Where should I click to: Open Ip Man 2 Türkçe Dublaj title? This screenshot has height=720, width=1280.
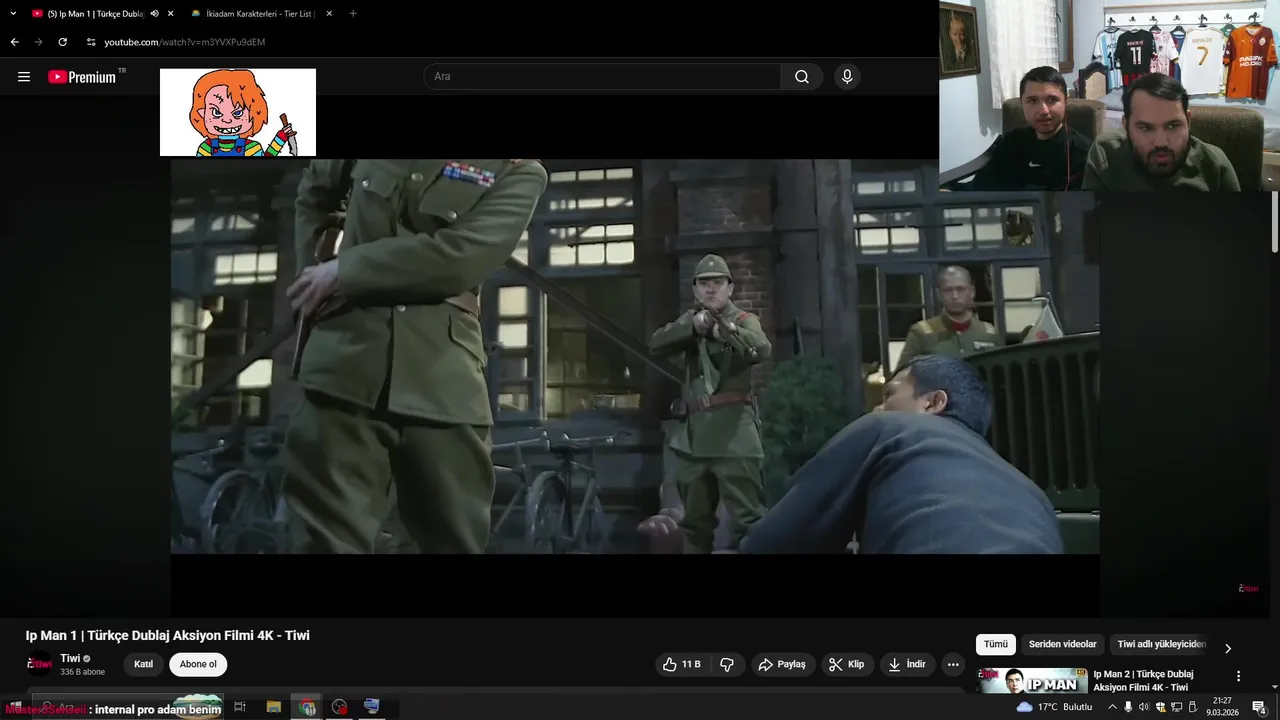tap(1143, 681)
